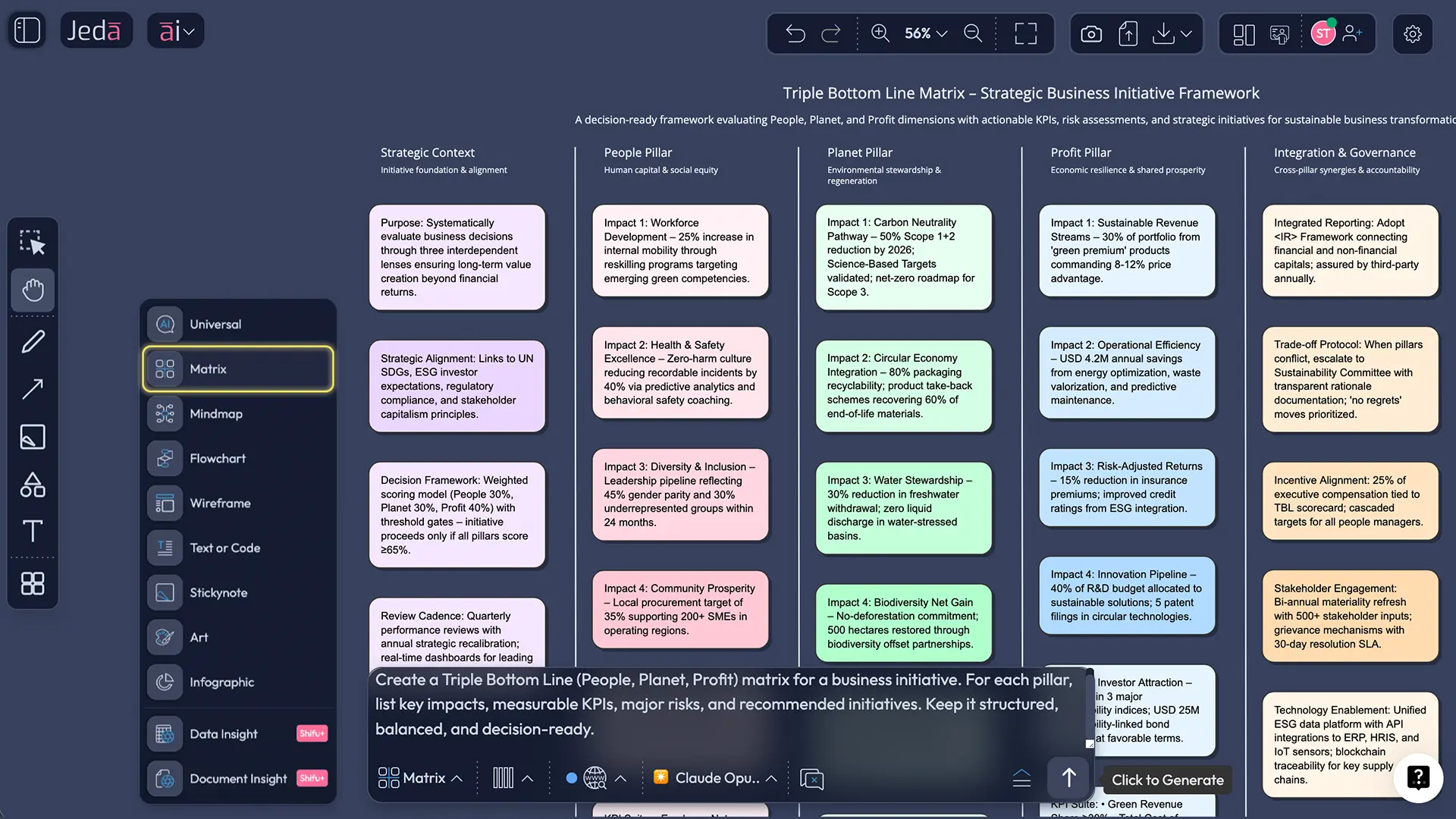The height and width of the screenshot is (819, 1456).
Task: Expand the Claude Opus model selector
Action: 713,777
